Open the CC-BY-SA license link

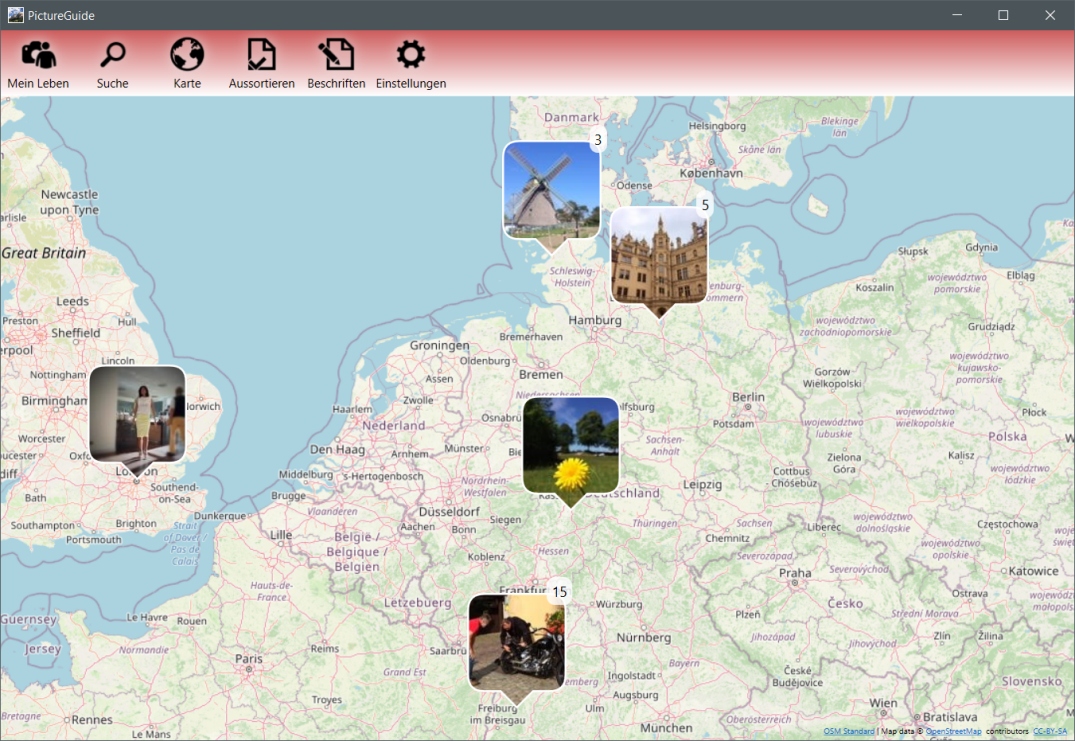[x=1050, y=731]
